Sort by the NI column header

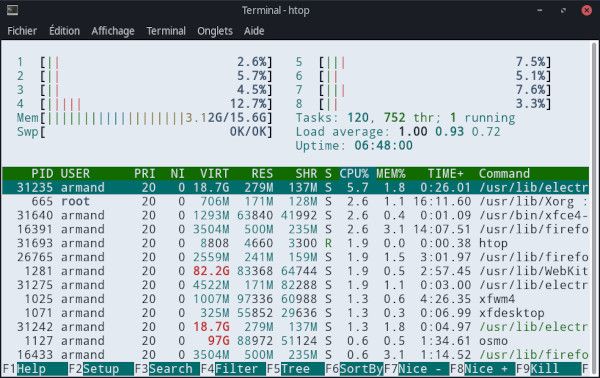[178, 174]
